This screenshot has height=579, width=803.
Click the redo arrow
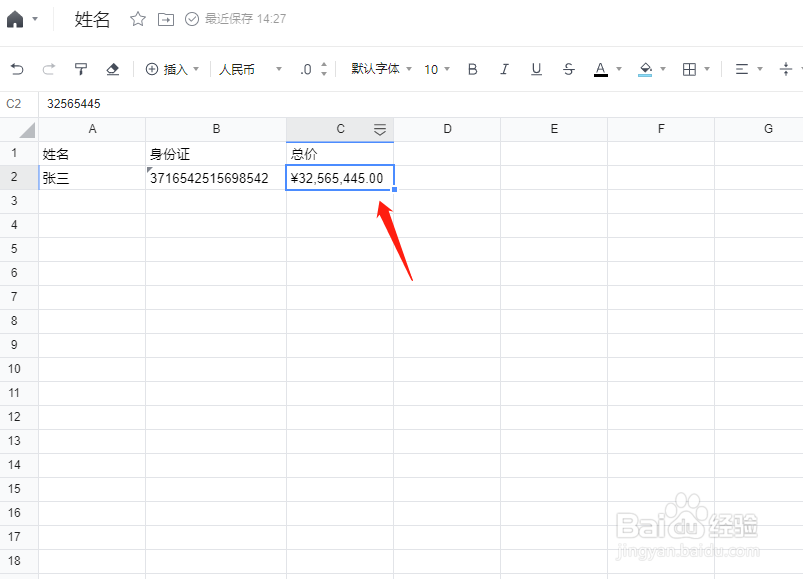tap(49, 69)
